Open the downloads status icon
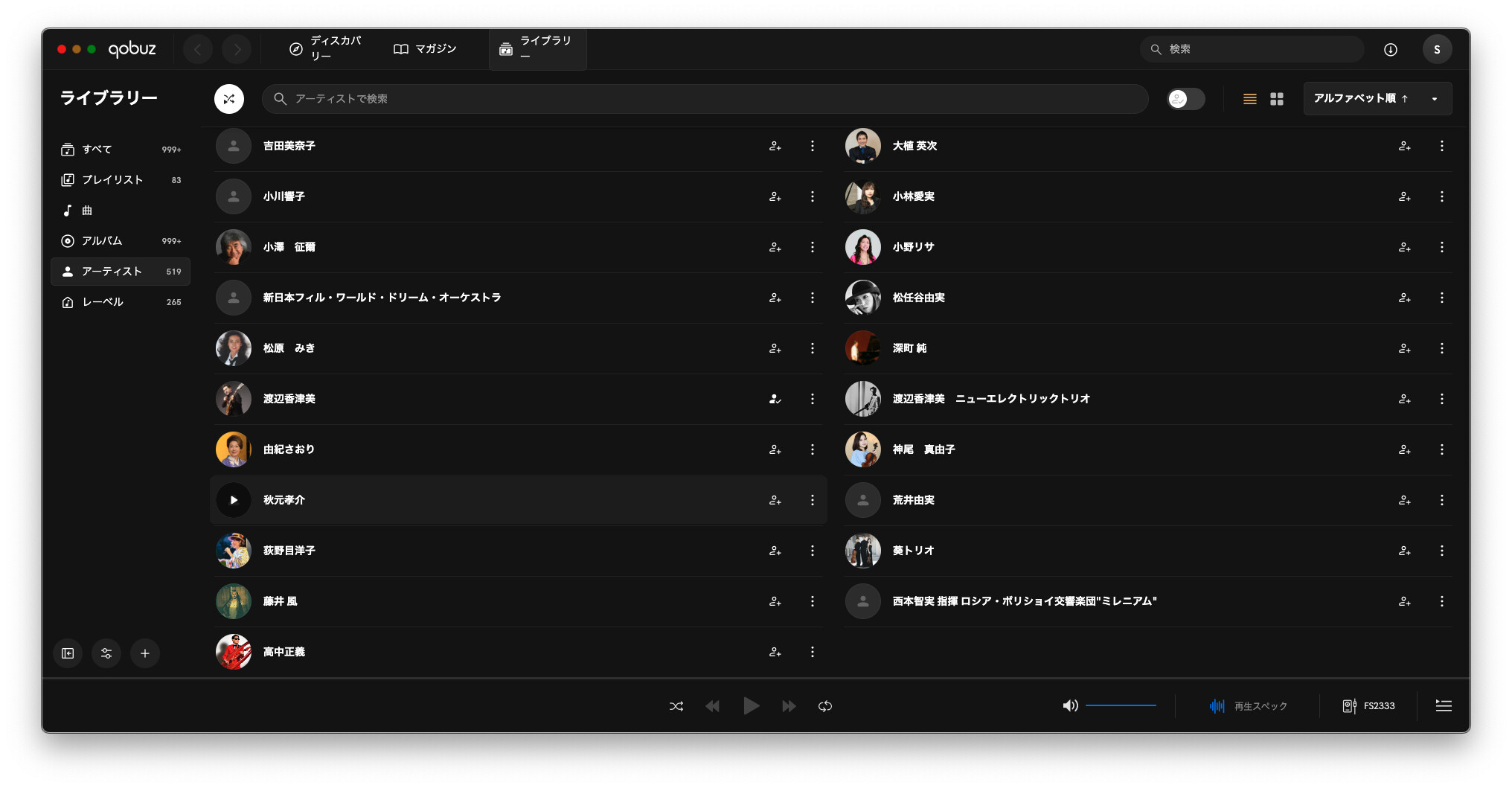 (1390, 49)
